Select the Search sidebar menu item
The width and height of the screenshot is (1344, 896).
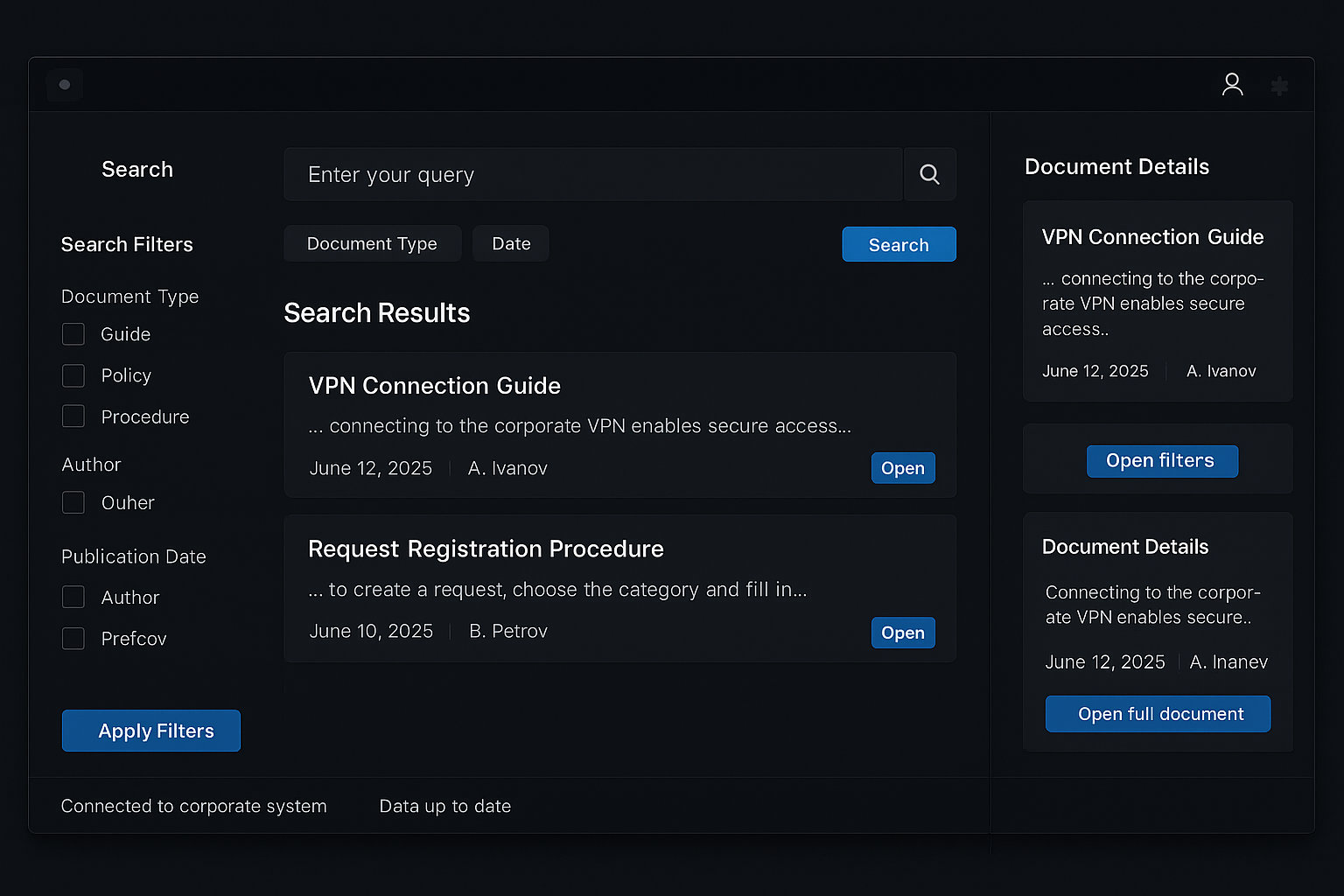click(137, 170)
